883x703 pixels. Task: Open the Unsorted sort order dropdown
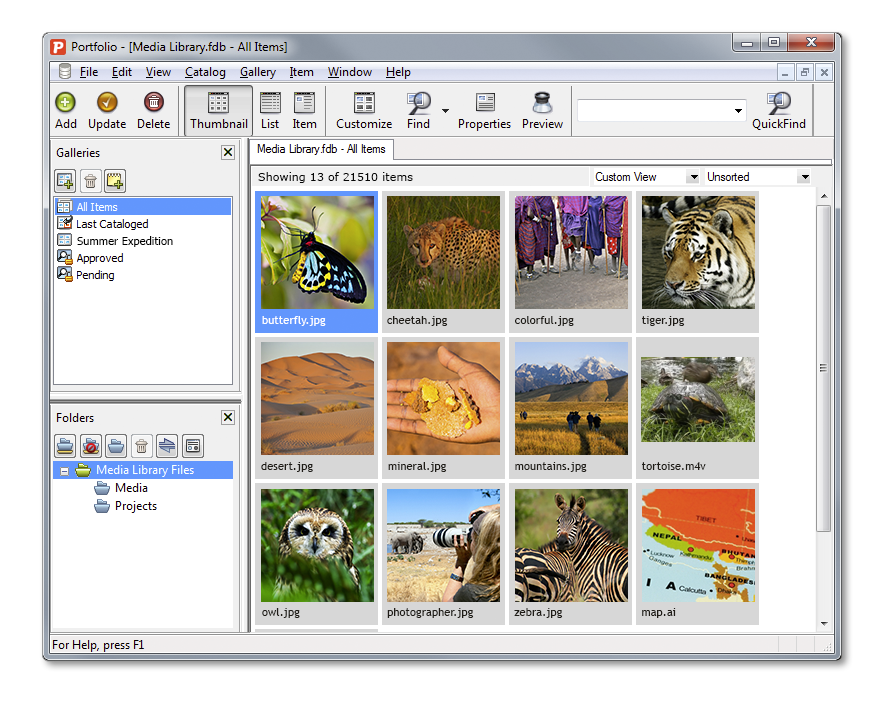pyautogui.click(x=803, y=177)
